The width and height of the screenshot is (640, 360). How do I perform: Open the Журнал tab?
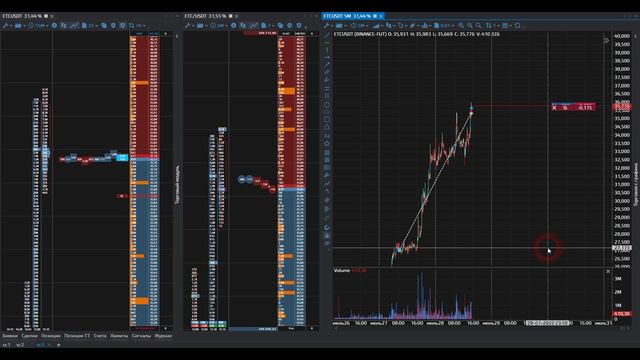tap(163, 336)
